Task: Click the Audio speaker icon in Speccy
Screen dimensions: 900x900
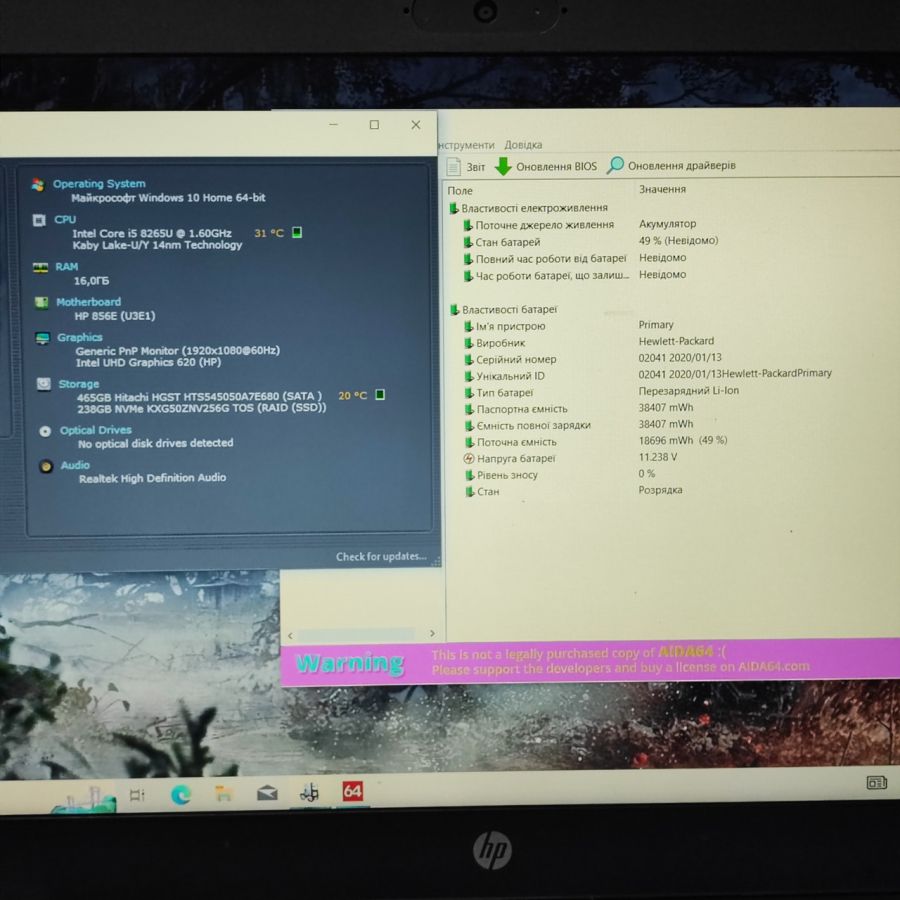Action: [46, 466]
